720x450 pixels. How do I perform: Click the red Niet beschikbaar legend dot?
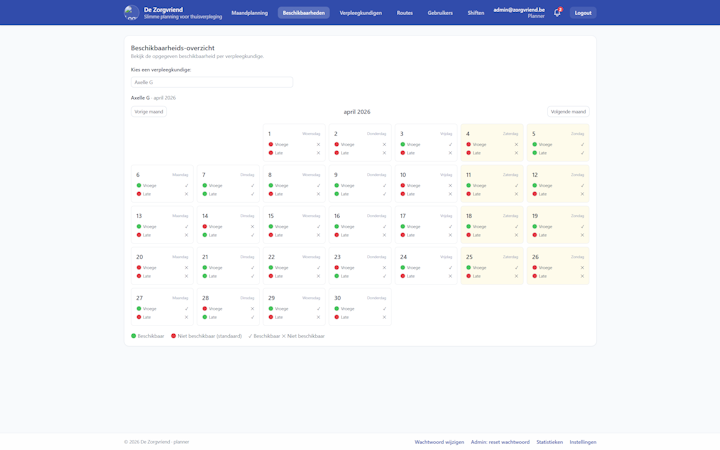174,336
